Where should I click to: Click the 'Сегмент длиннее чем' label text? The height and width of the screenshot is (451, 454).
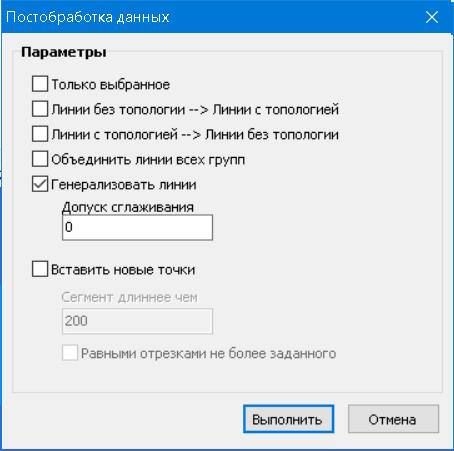(129, 297)
